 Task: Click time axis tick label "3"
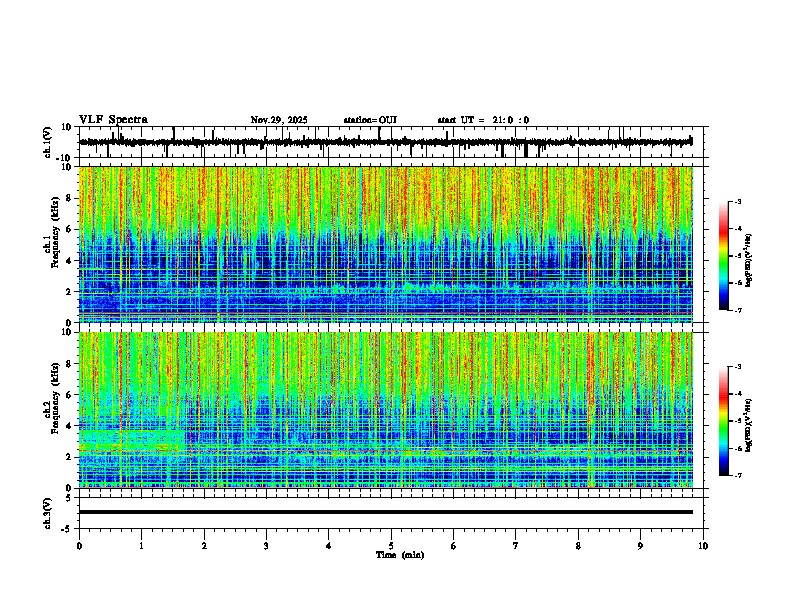click(266, 546)
